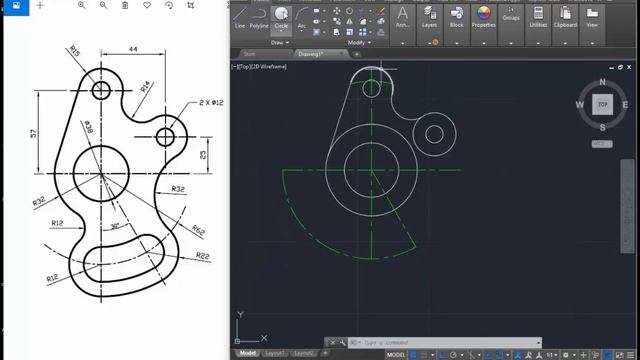Add image to favorites with heart icon
Image resolution: width=640 pixels, height=360 pixels.
pyautogui.click(x=147, y=5)
